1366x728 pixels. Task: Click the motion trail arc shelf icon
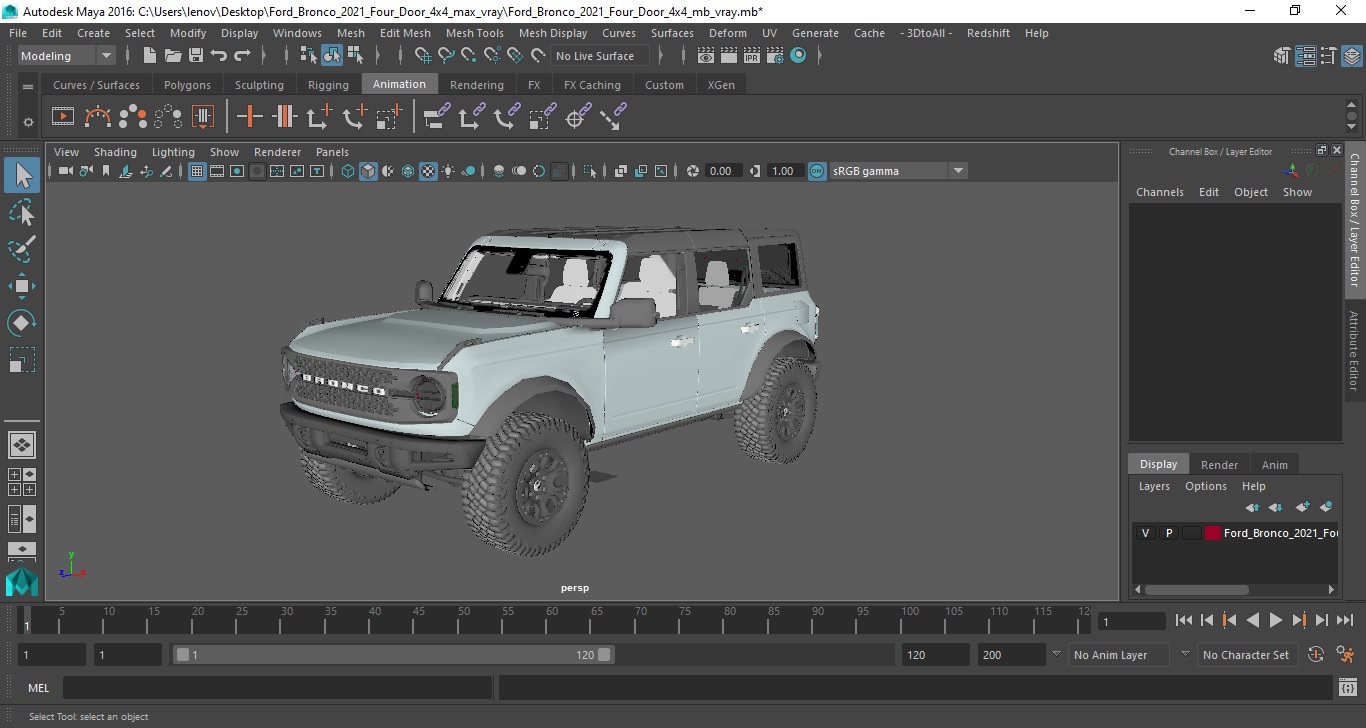[98, 117]
